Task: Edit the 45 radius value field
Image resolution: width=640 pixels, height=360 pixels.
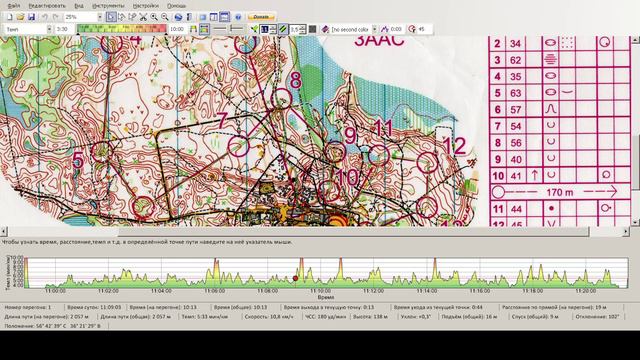Action: click(x=424, y=29)
